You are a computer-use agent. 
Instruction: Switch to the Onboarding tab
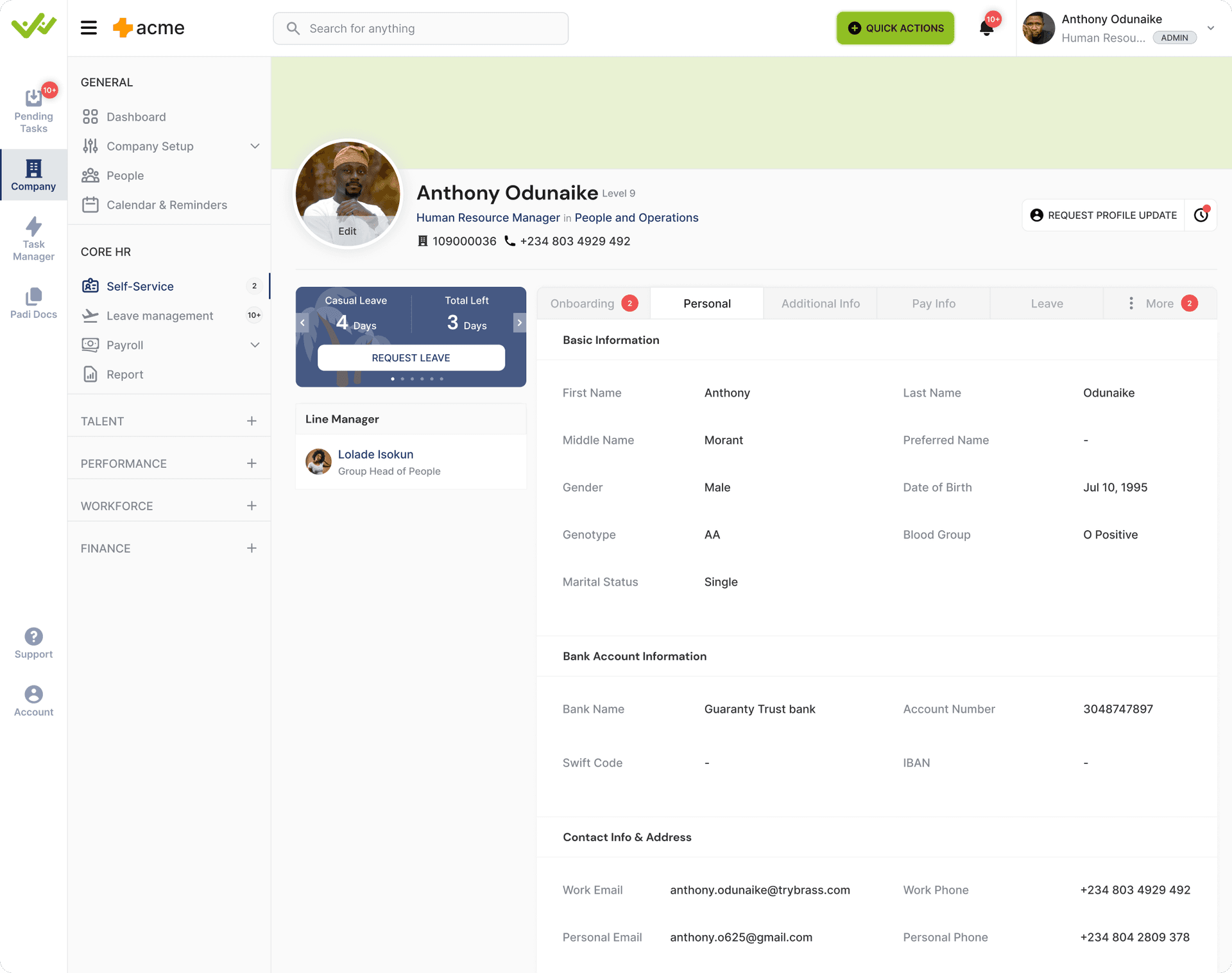pyautogui.click(x=594, y=303)
